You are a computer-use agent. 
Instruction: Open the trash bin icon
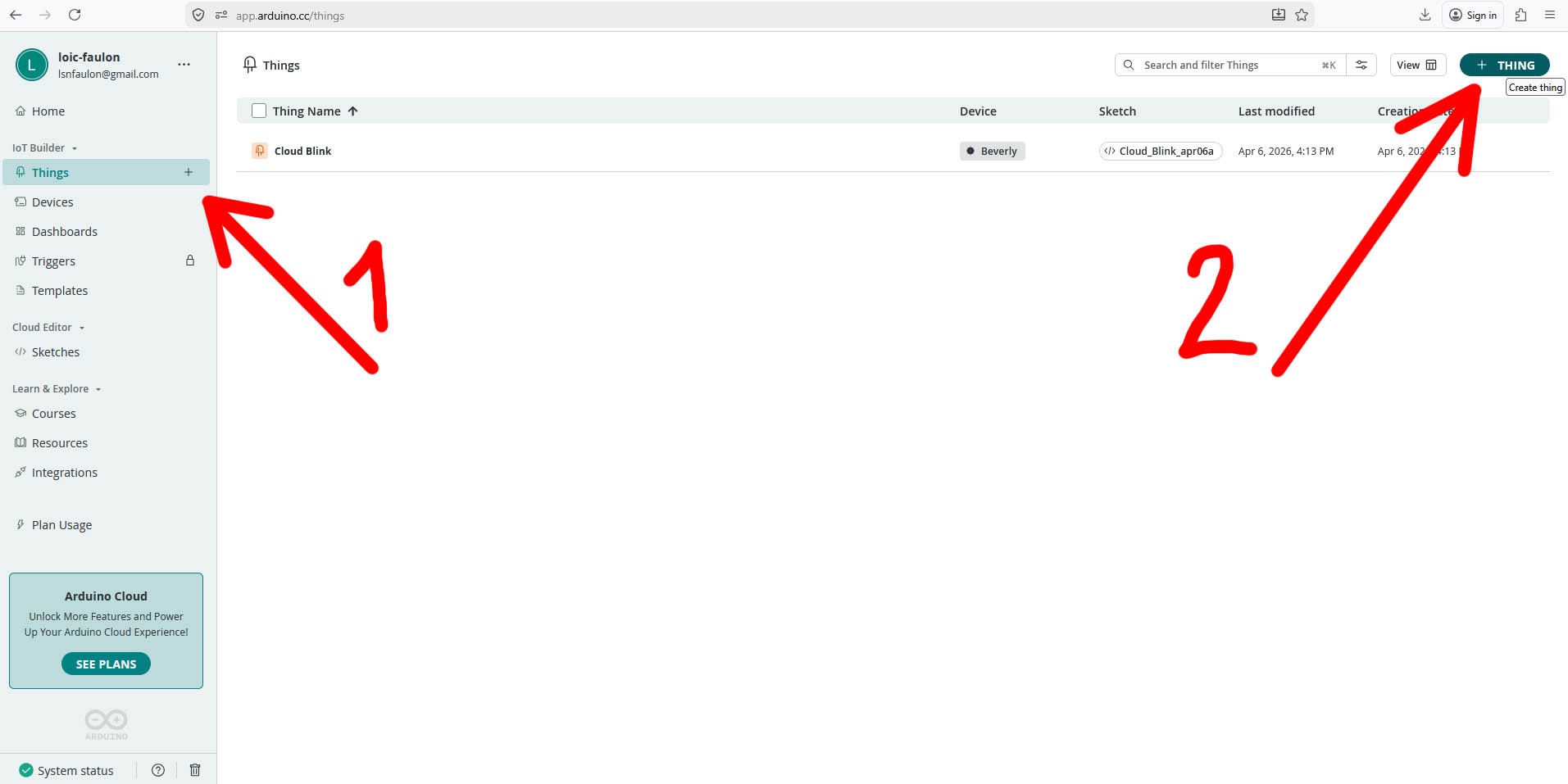195,770
